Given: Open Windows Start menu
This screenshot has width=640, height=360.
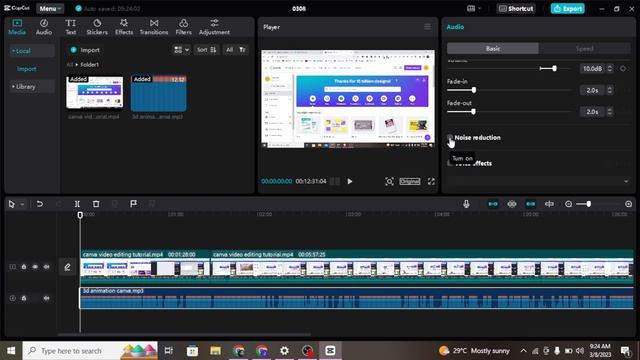Looking at the screenshot, I should point(11,351).
